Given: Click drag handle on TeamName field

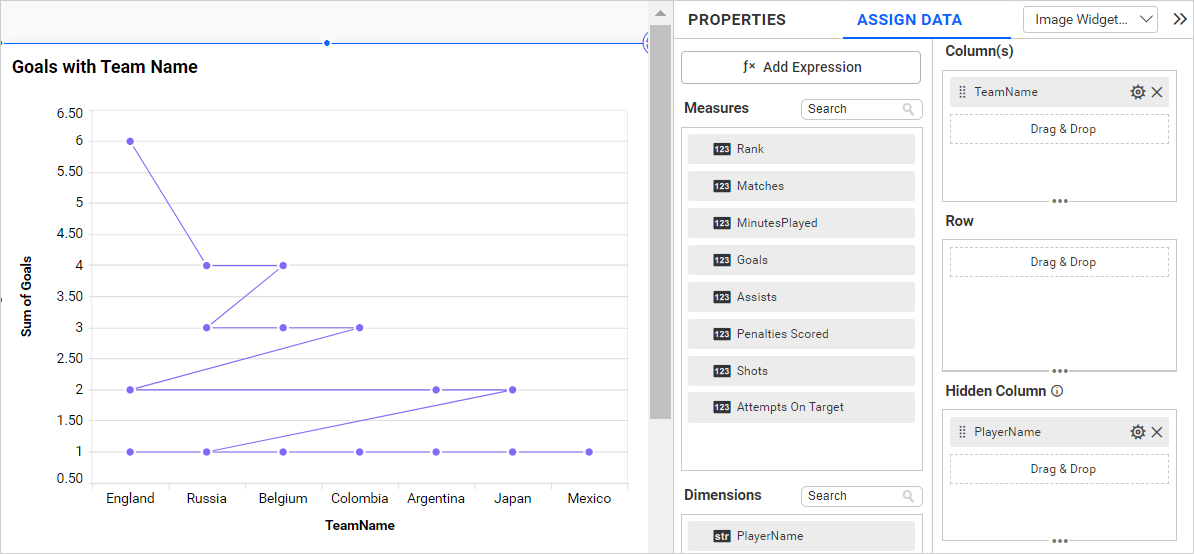Looking at the screenshot, I should pos(962,92).
